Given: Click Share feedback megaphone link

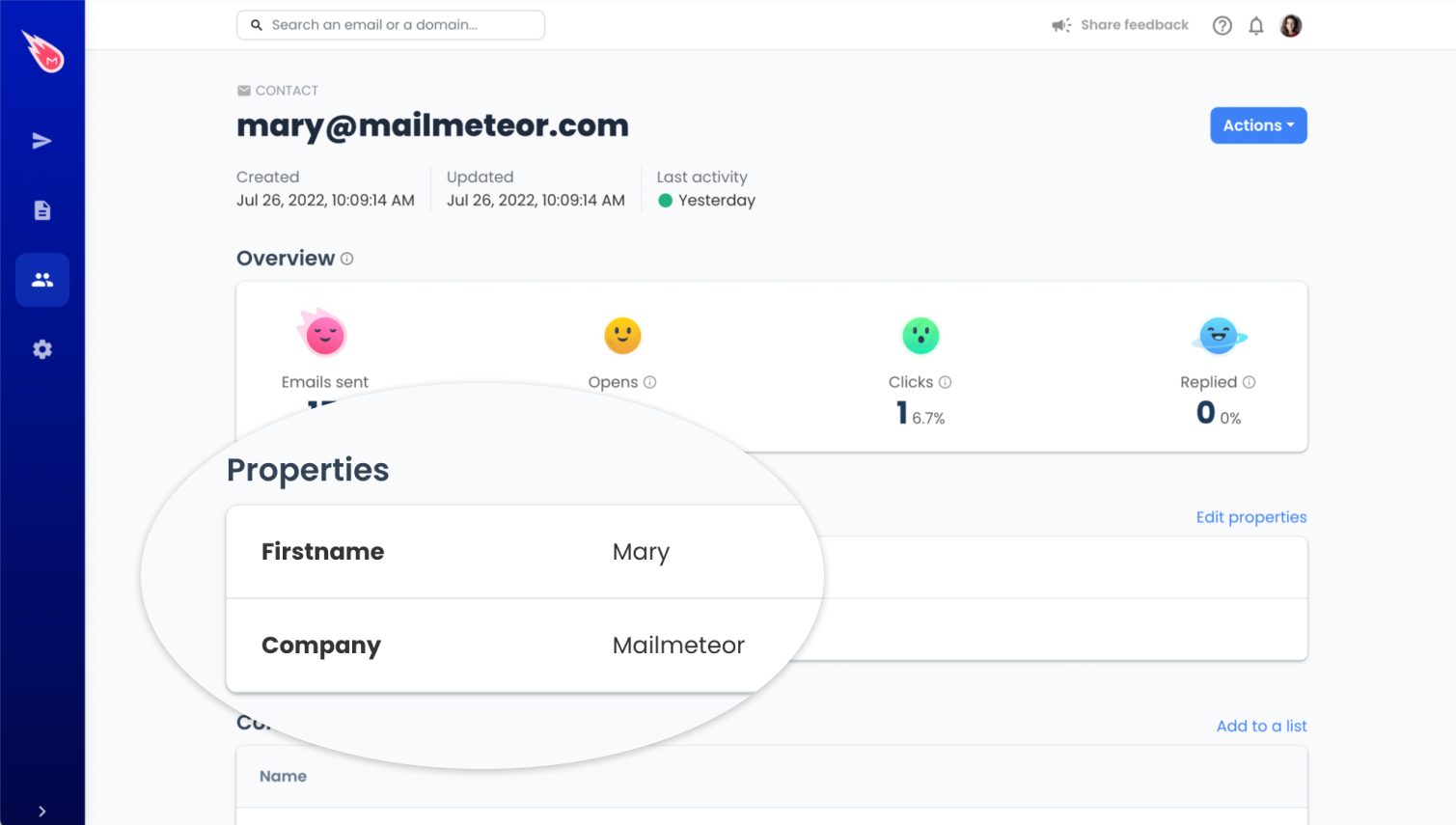Looking at the screenshot, I should click(1120, 25).
